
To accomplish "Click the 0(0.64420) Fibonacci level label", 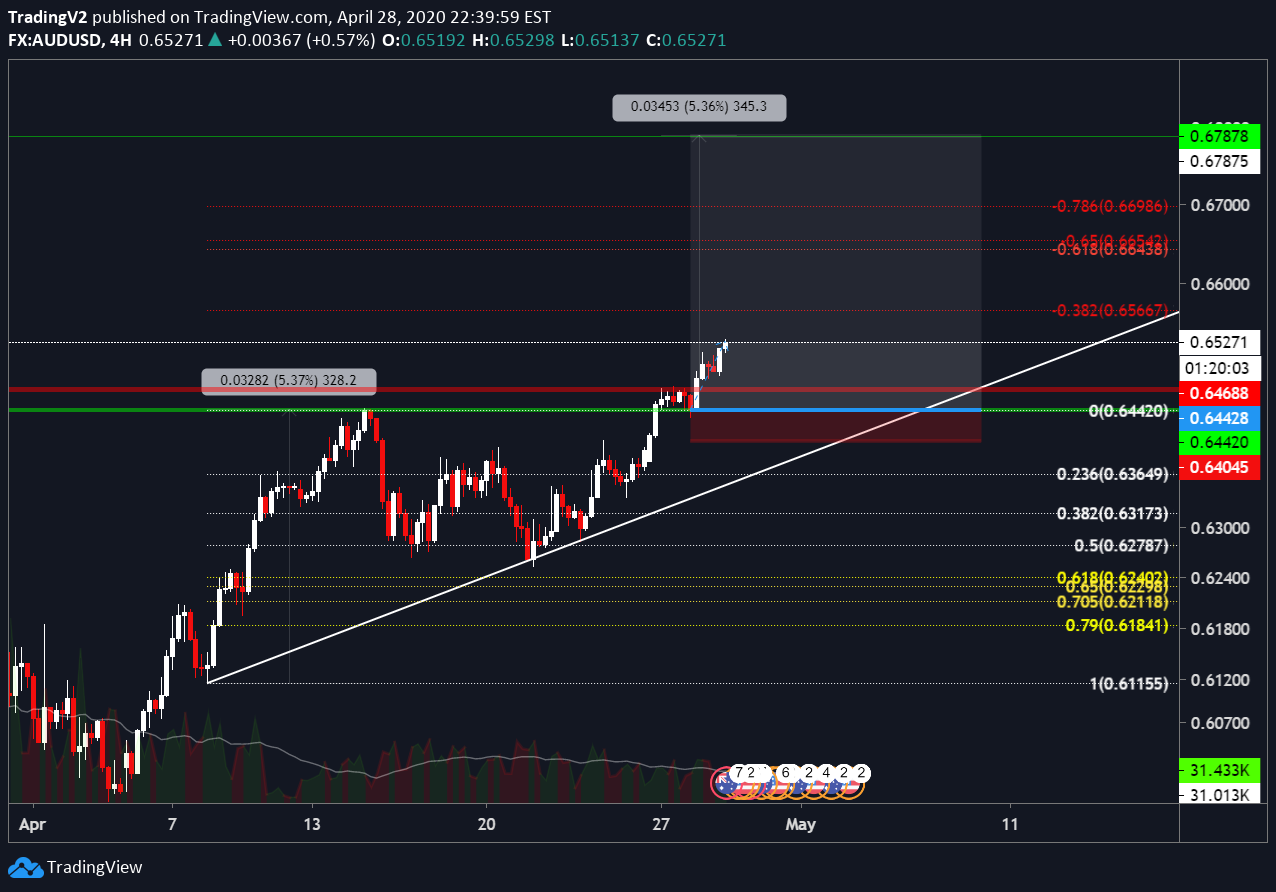I will (x=1128, y=411).
